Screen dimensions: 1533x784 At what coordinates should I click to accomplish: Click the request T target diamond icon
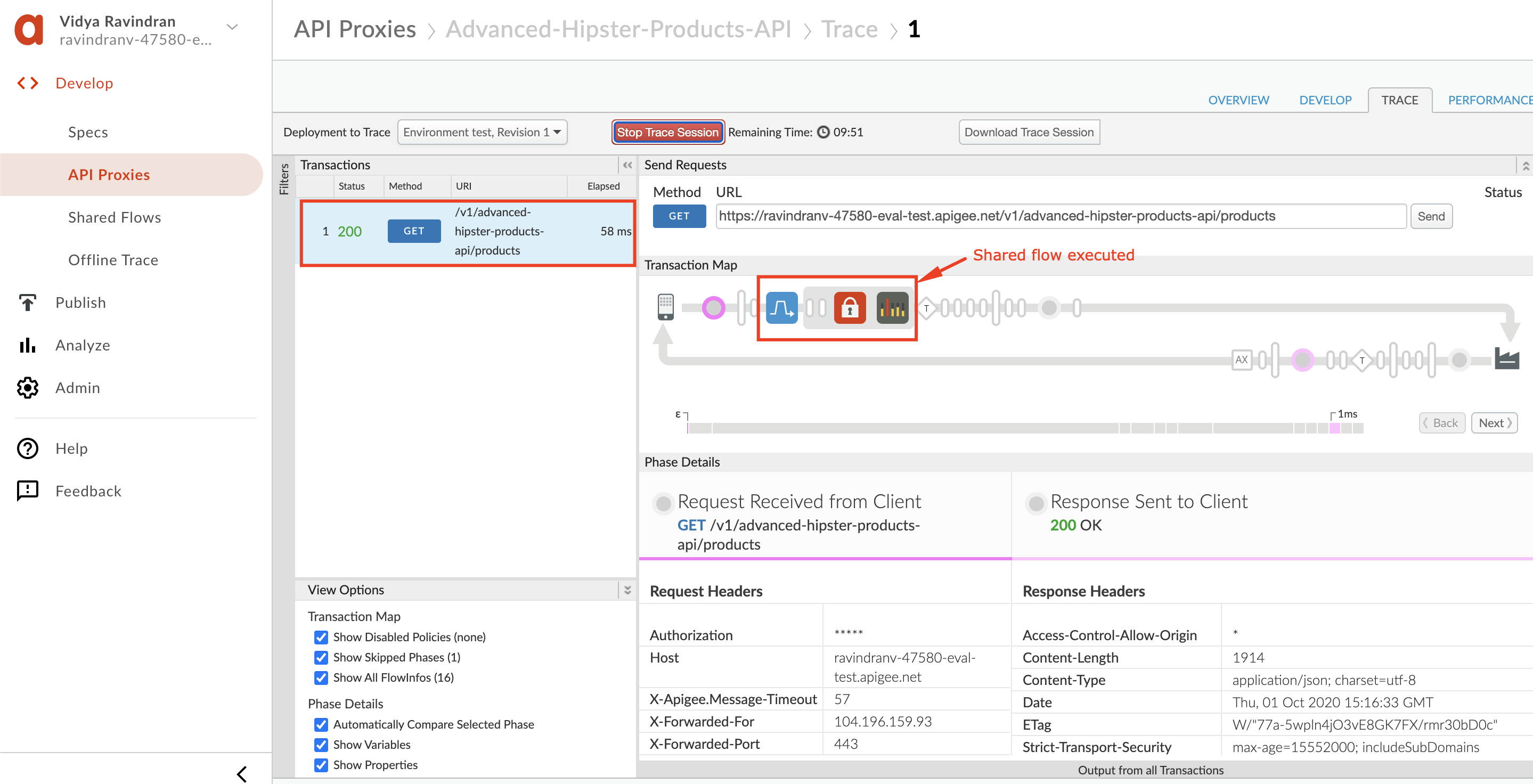(x=926, y=308)
